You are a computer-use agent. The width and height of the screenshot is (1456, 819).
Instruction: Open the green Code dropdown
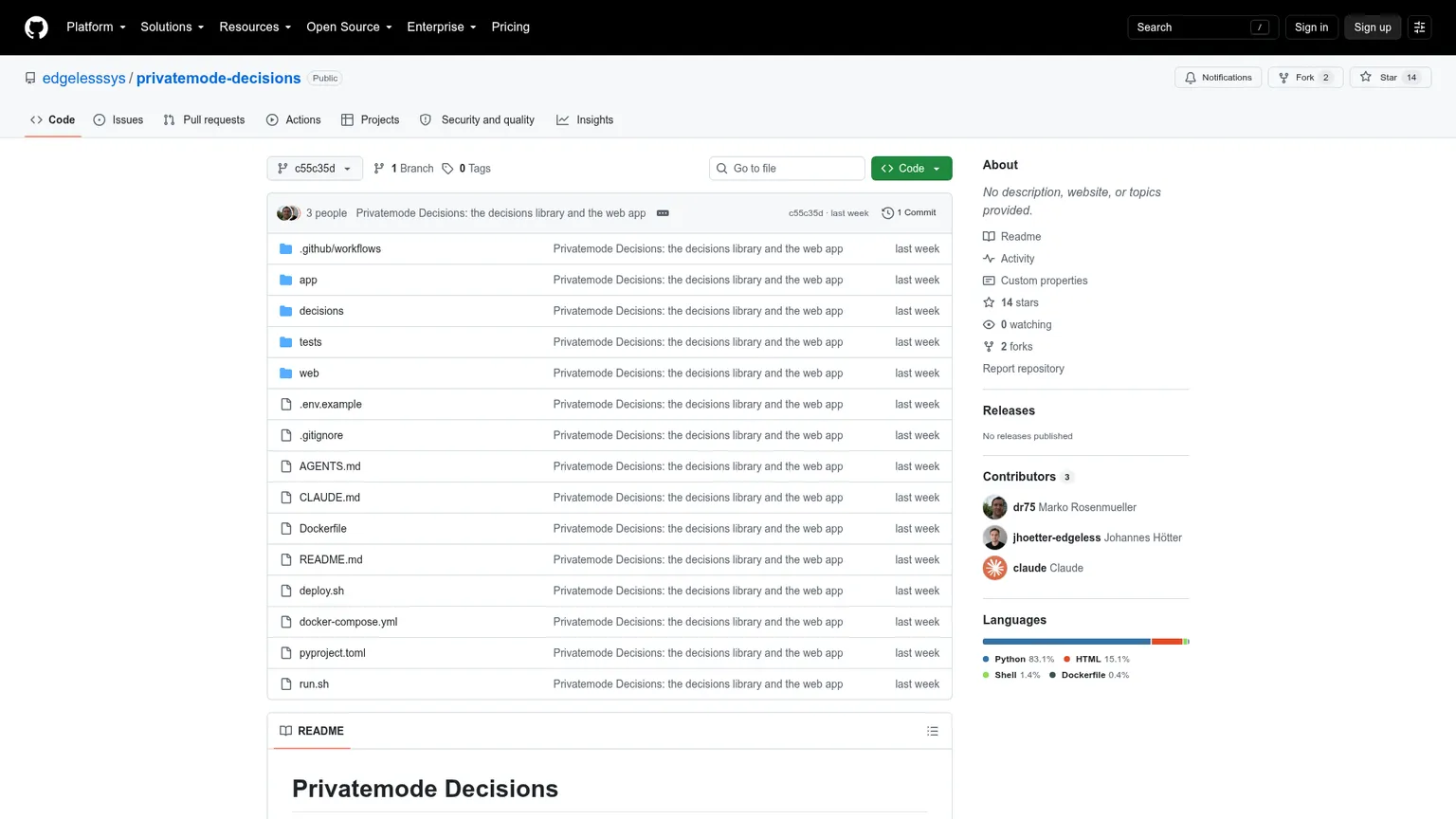[911, 169]
